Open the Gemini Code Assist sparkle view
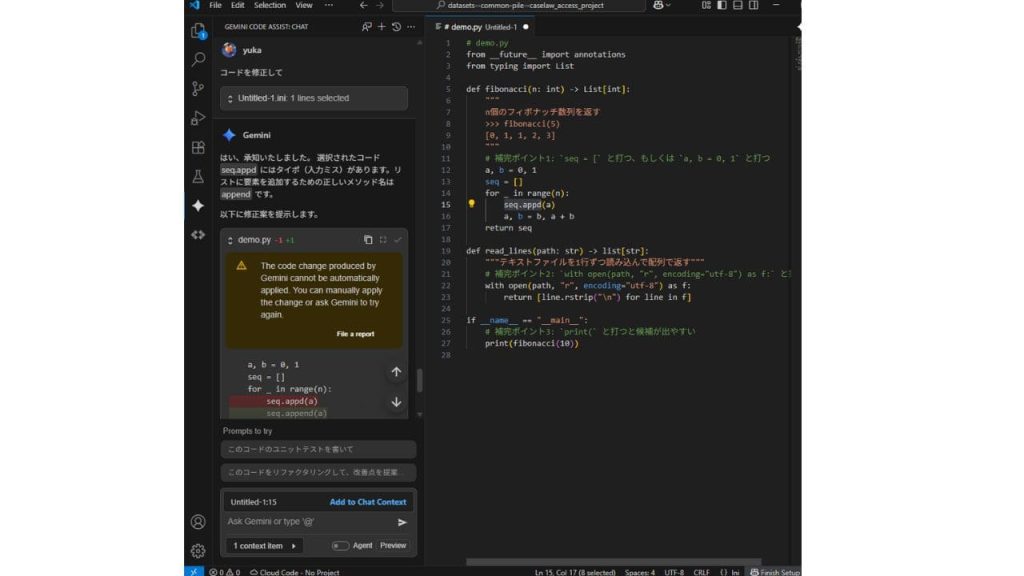This screenshot has height=576, width=1024. [198, 206]
